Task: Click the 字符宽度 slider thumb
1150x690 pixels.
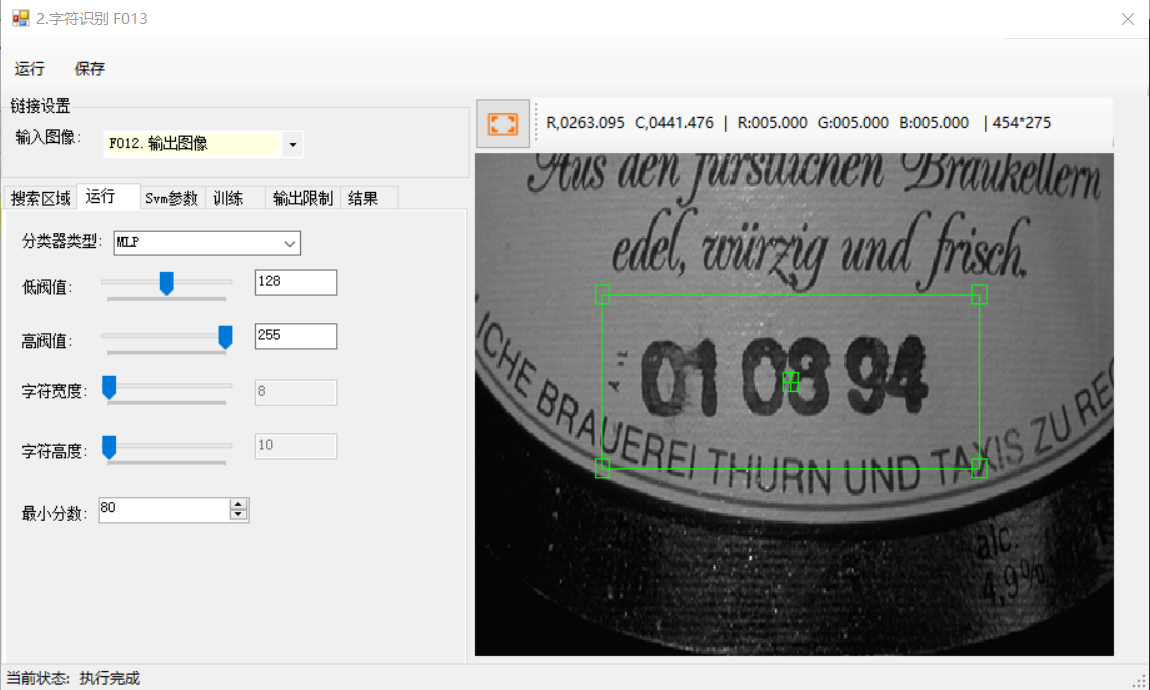Action: tap(109, 387)
